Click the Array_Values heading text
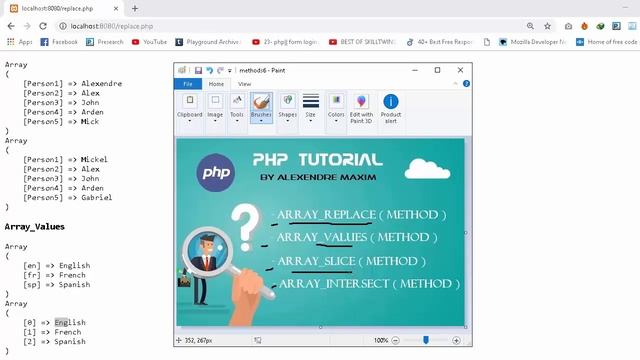The width and height of the screenshot is (640, 360). click(x=35, y=227)
